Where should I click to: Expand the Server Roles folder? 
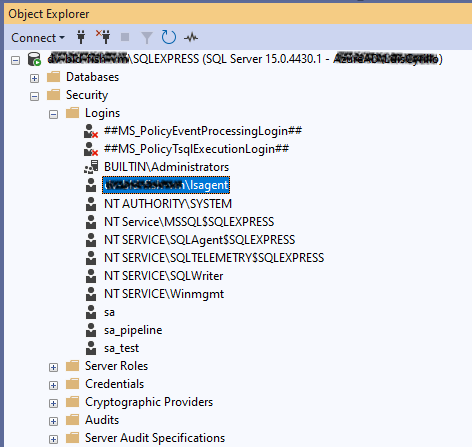(x=53, y=367)
